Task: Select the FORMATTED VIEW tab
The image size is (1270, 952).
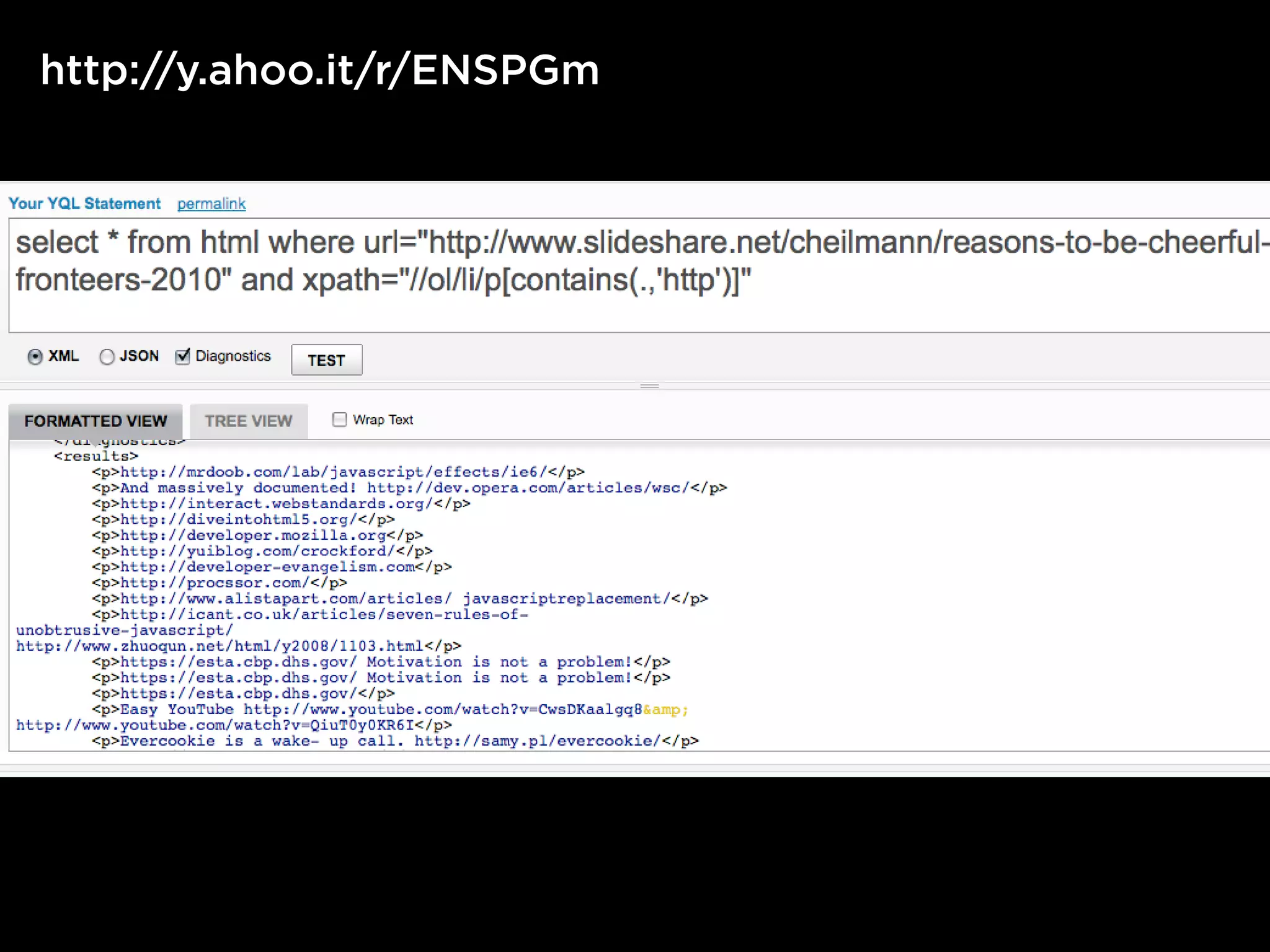Action: (95, 421)
